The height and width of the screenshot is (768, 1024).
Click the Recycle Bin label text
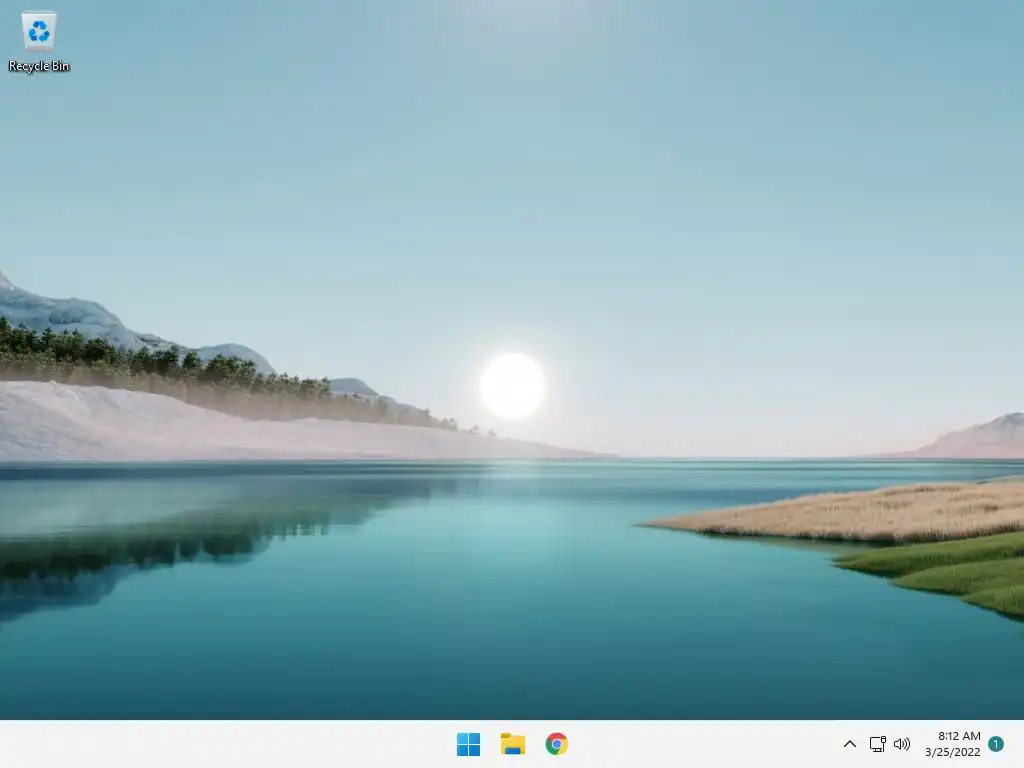[39, 66]
